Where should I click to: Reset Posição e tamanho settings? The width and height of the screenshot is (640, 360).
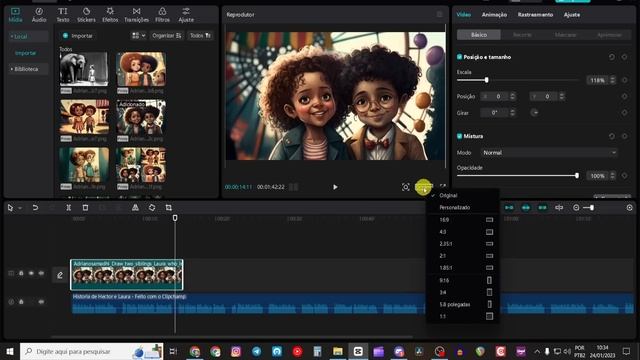[x=611, y=57]
